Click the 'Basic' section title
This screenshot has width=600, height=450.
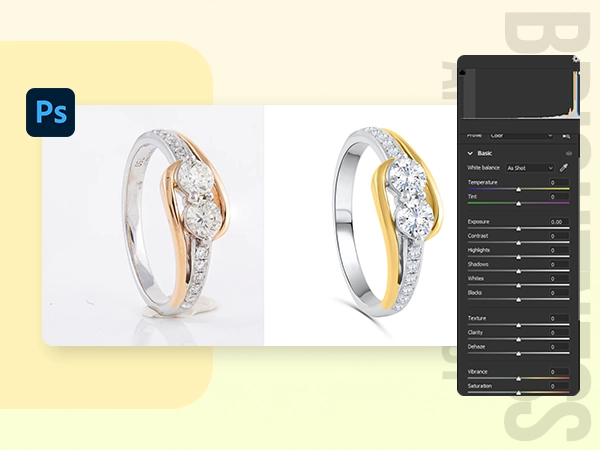click(x=485, y=153)
